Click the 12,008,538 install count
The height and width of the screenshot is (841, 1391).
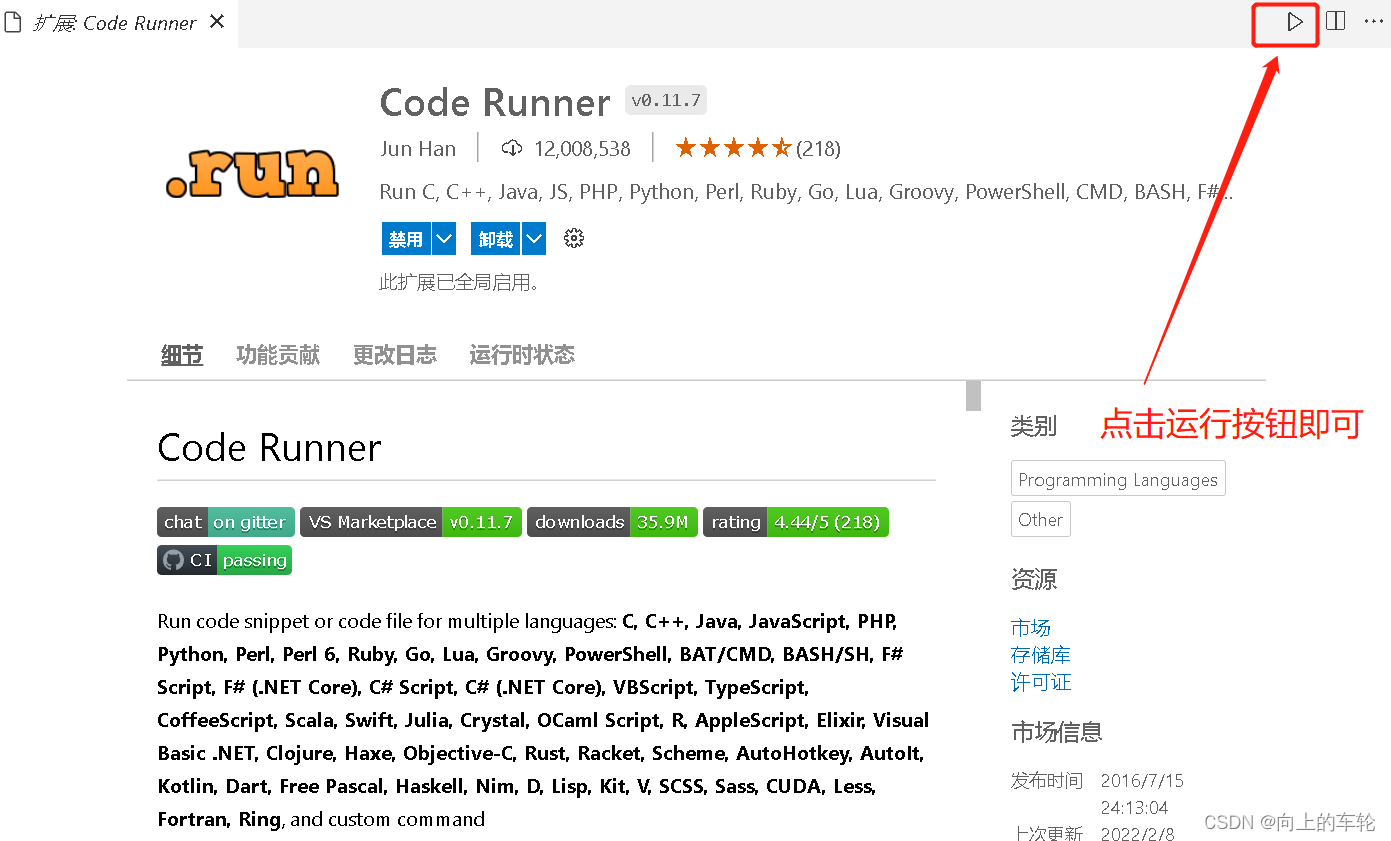(582, 149)
